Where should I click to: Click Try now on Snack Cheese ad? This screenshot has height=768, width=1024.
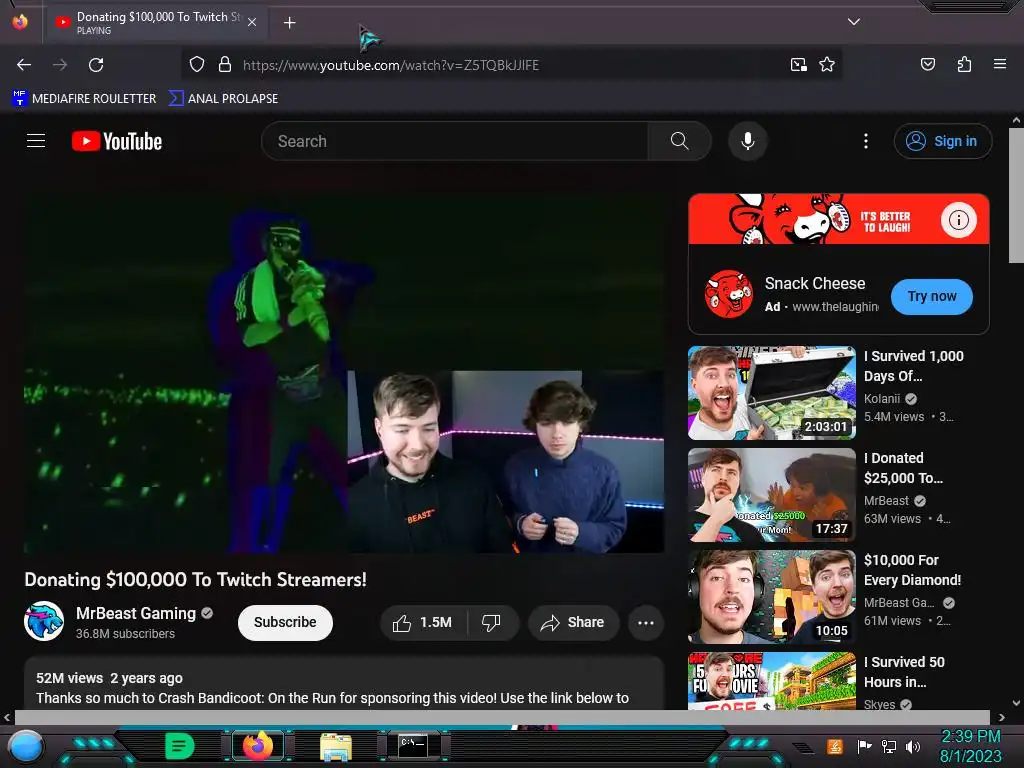[931, 296]
